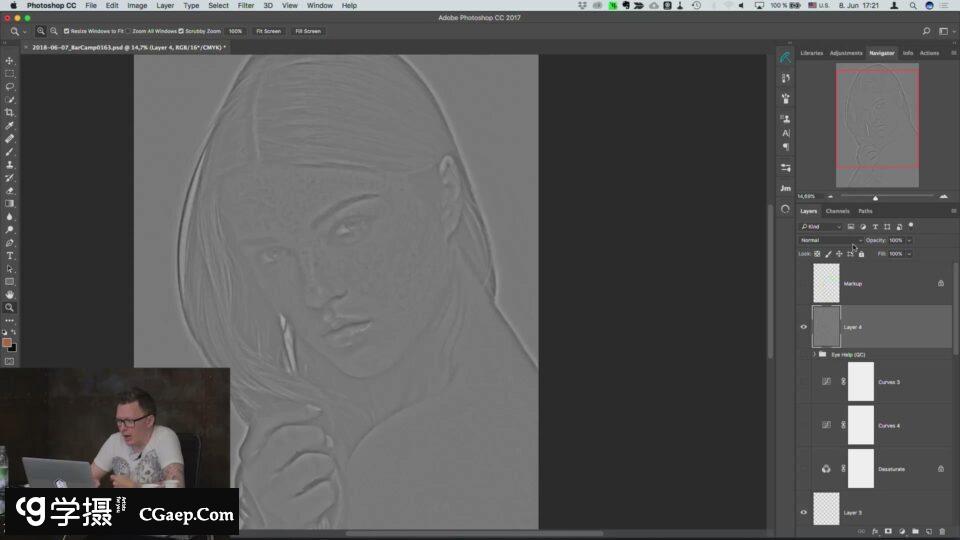Switch to the Channels tab

click(x=837, y=211)
